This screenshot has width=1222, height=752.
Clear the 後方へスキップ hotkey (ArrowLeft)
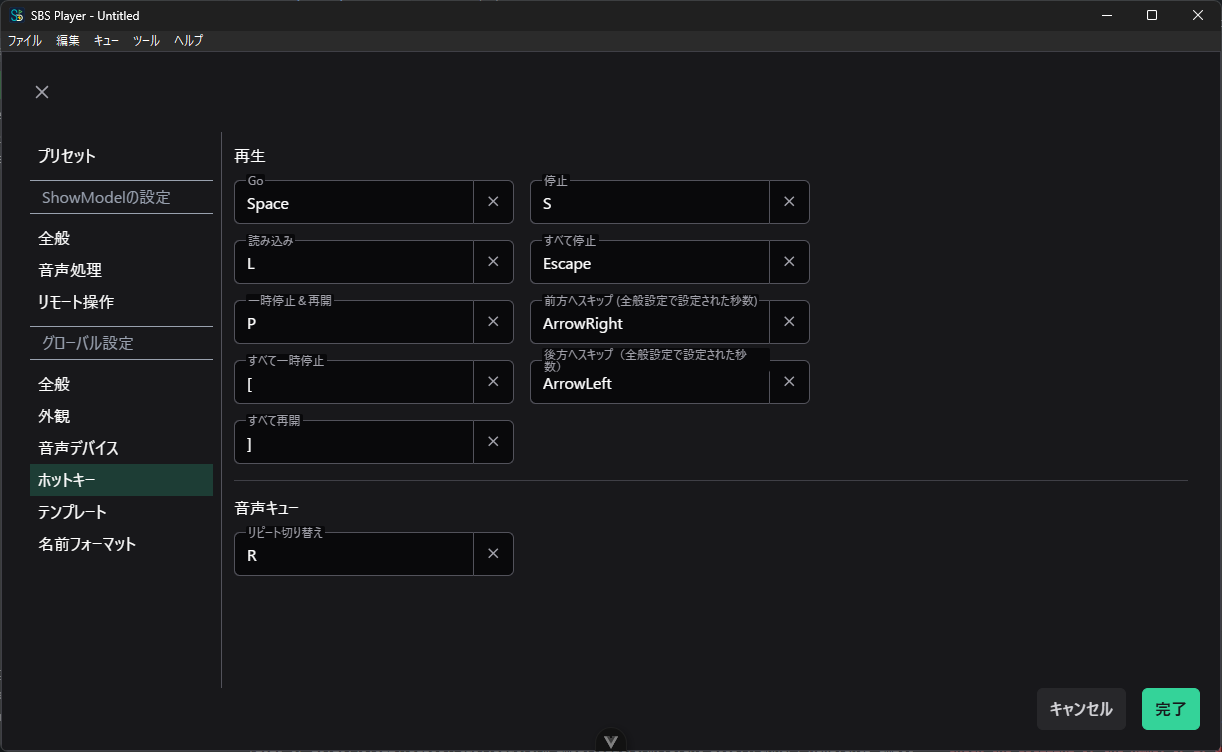point(789,382)
